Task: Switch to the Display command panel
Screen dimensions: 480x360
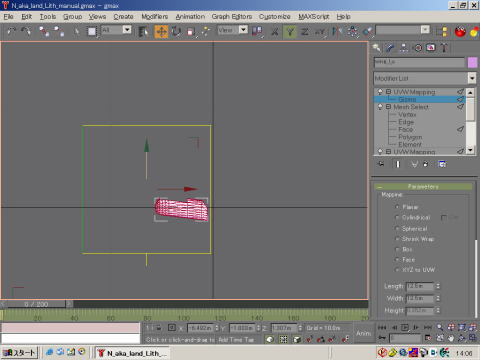Action: [431, 48]
